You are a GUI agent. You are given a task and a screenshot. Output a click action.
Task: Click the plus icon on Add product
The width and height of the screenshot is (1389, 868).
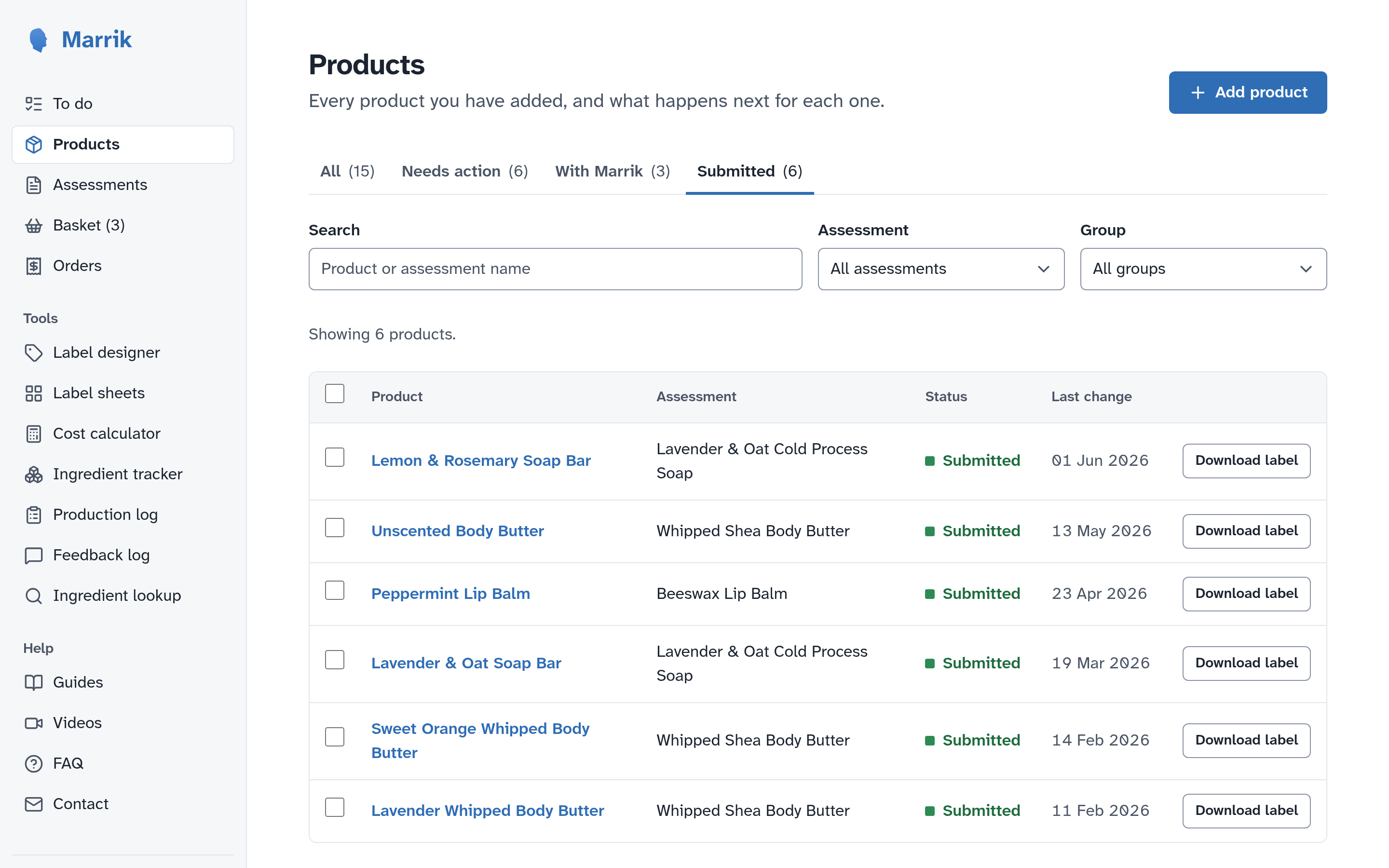pos(1198,93)
